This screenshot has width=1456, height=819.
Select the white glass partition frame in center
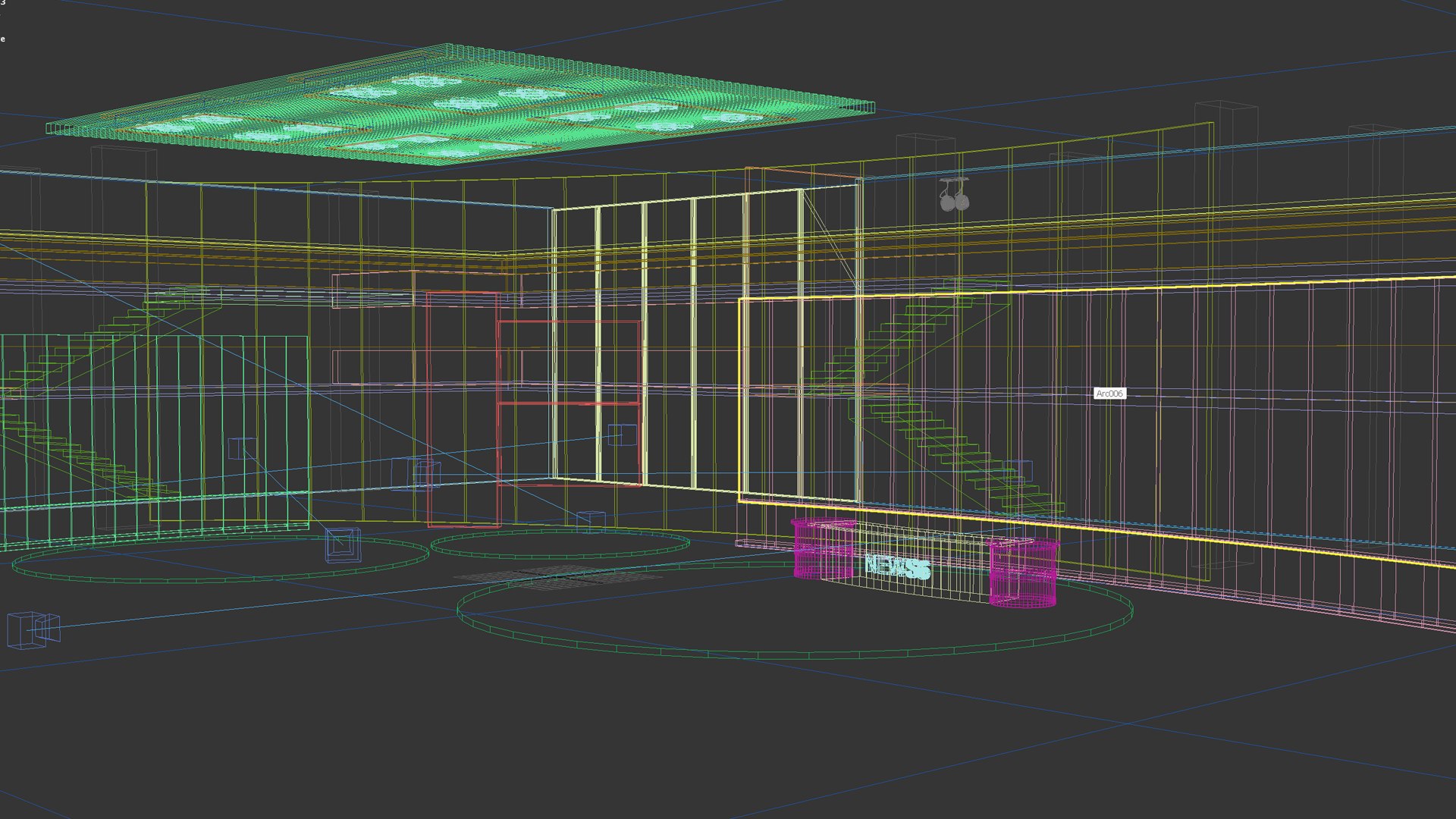[x=705, y=345]
